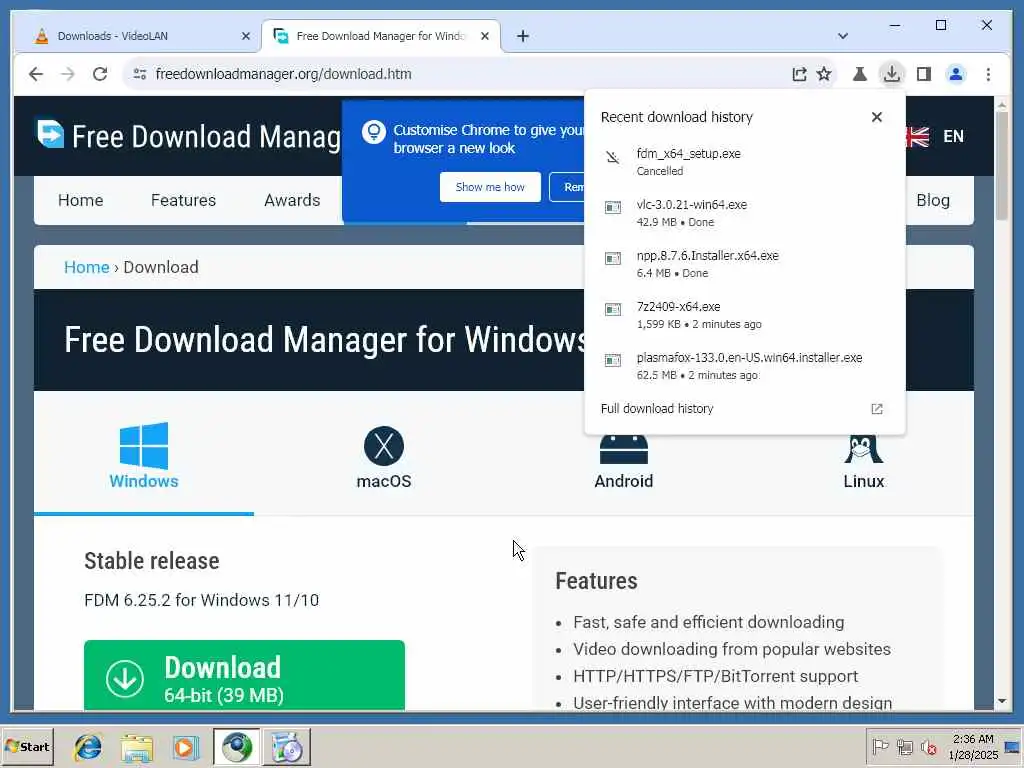Launch Internet Explorer from taskbar
Image resolution: width=1024 pixels, height=768 pixels.
pyautogui.click(x=88, y=747)
